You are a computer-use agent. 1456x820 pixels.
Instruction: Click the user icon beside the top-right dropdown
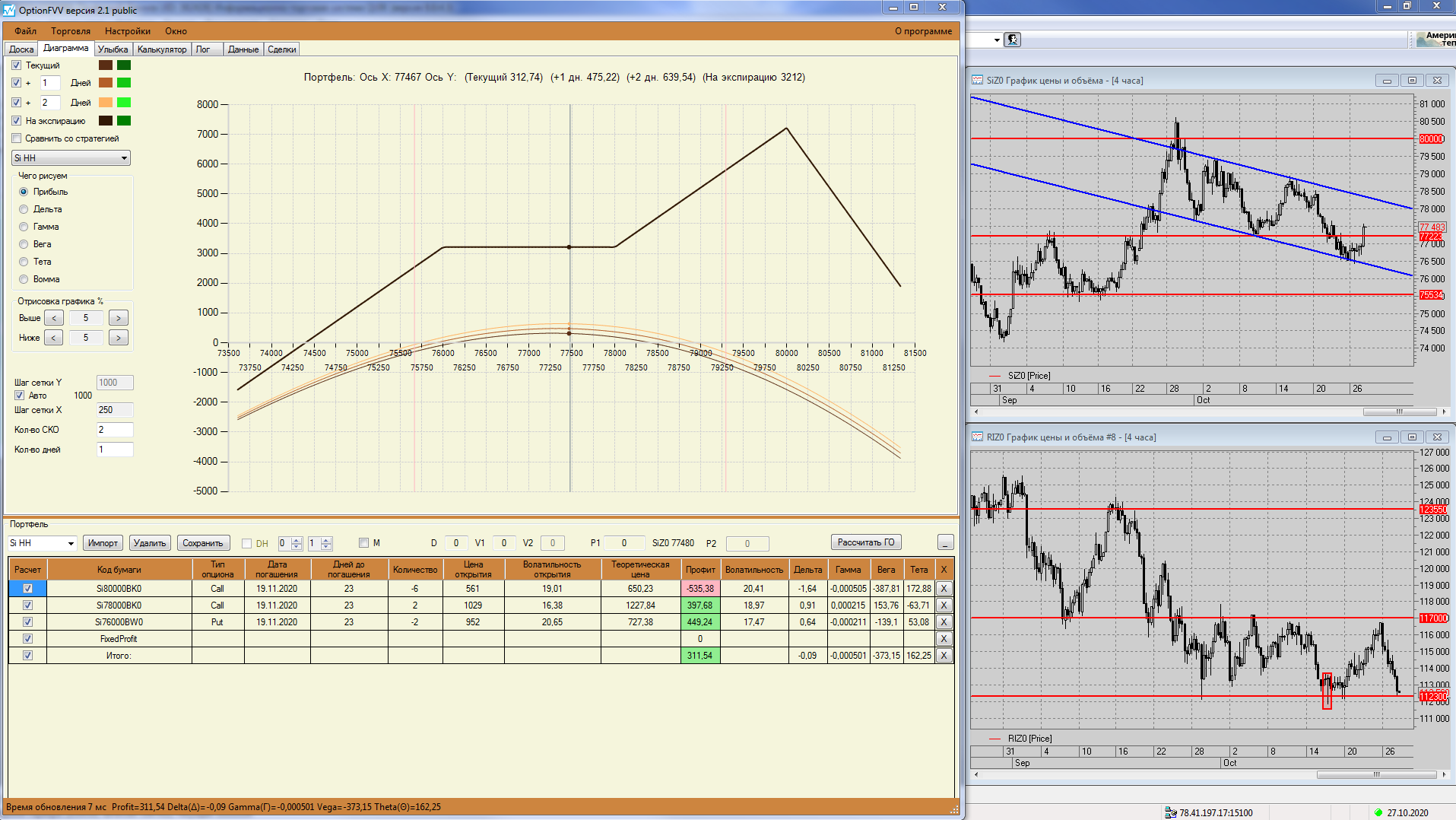coord(1013,40)
